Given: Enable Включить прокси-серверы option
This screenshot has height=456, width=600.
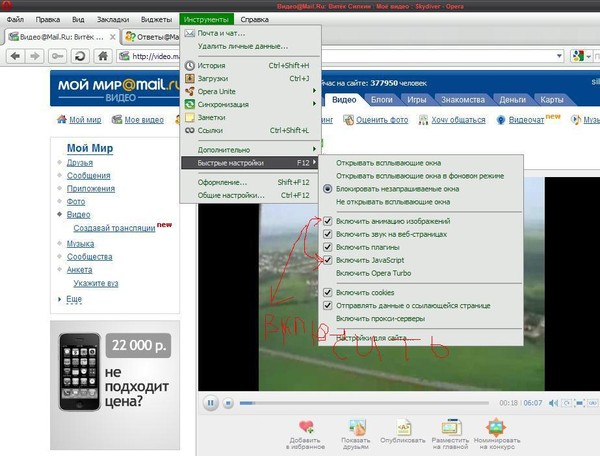Looking at the screenshot, I should click(420, 319).
